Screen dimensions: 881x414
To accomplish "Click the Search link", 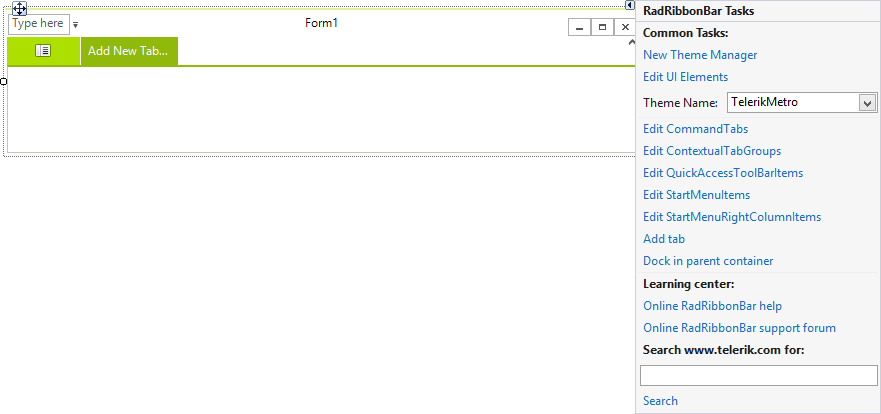I will pos(660,401).
